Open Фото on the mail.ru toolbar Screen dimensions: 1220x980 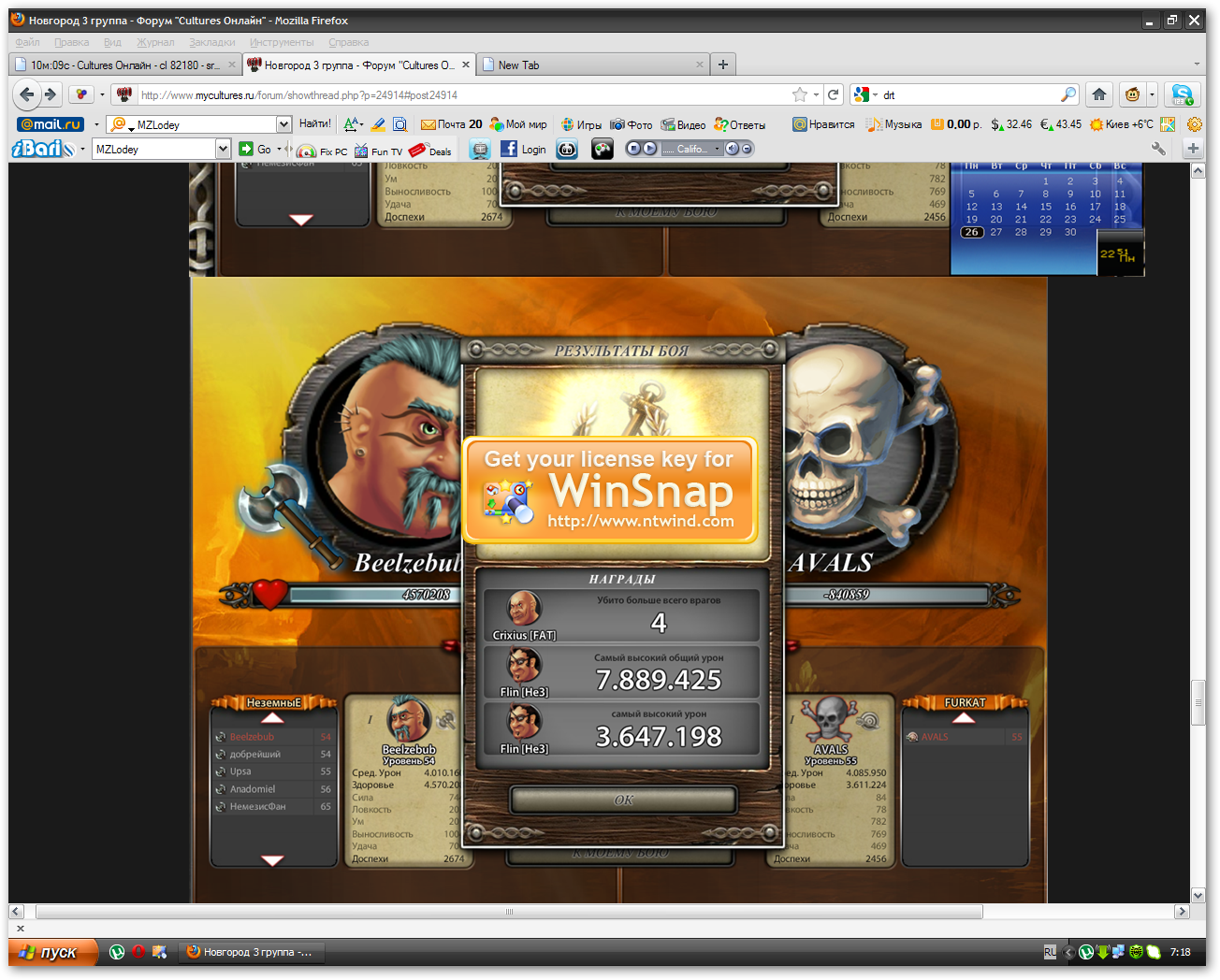coord(632,124)
